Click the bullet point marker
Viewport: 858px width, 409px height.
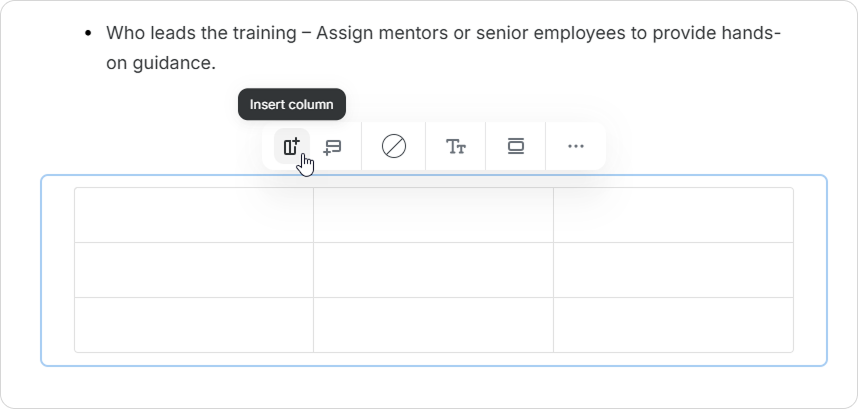[x=89, y=34]
